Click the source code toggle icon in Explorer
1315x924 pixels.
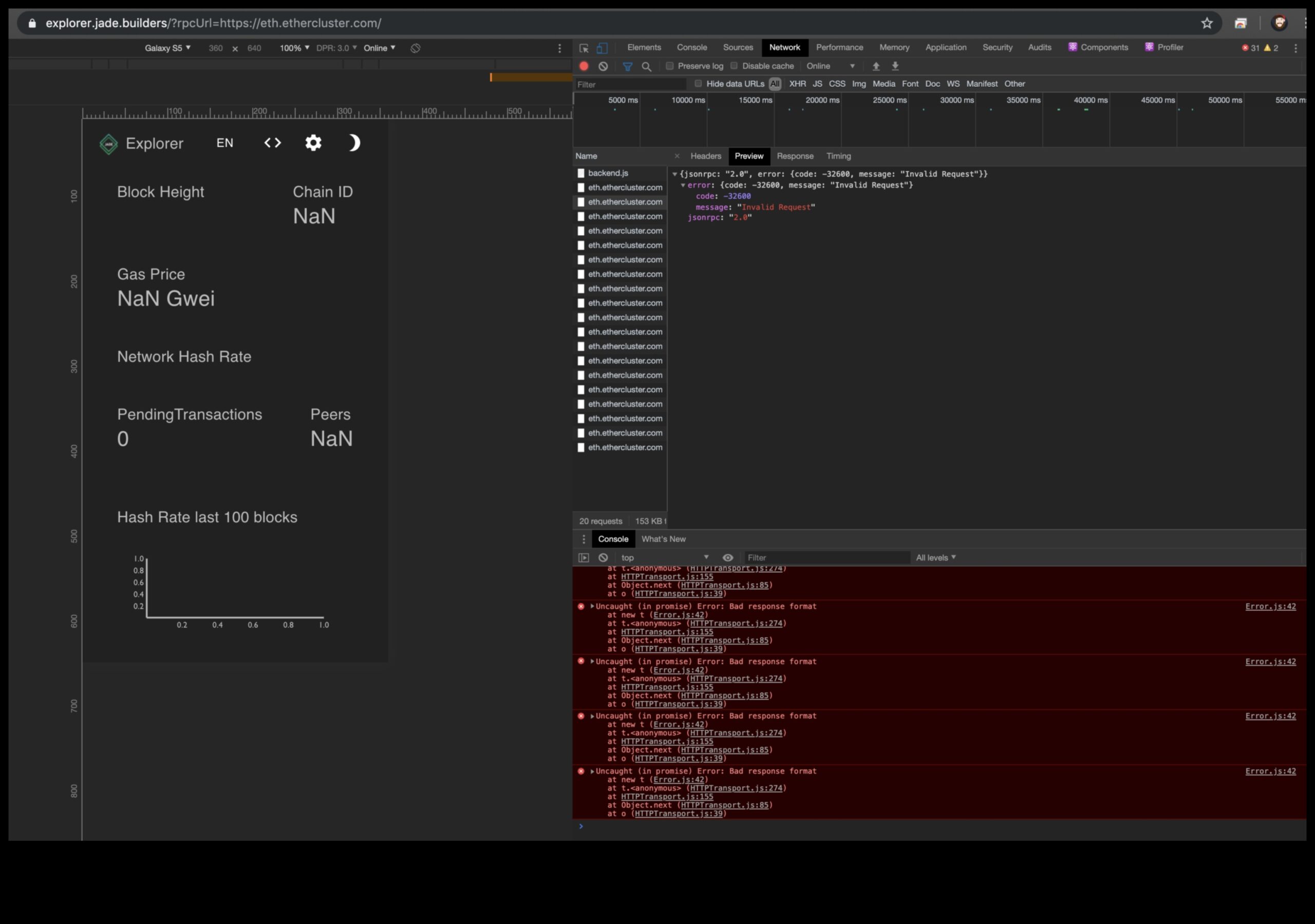click(271, 143)
